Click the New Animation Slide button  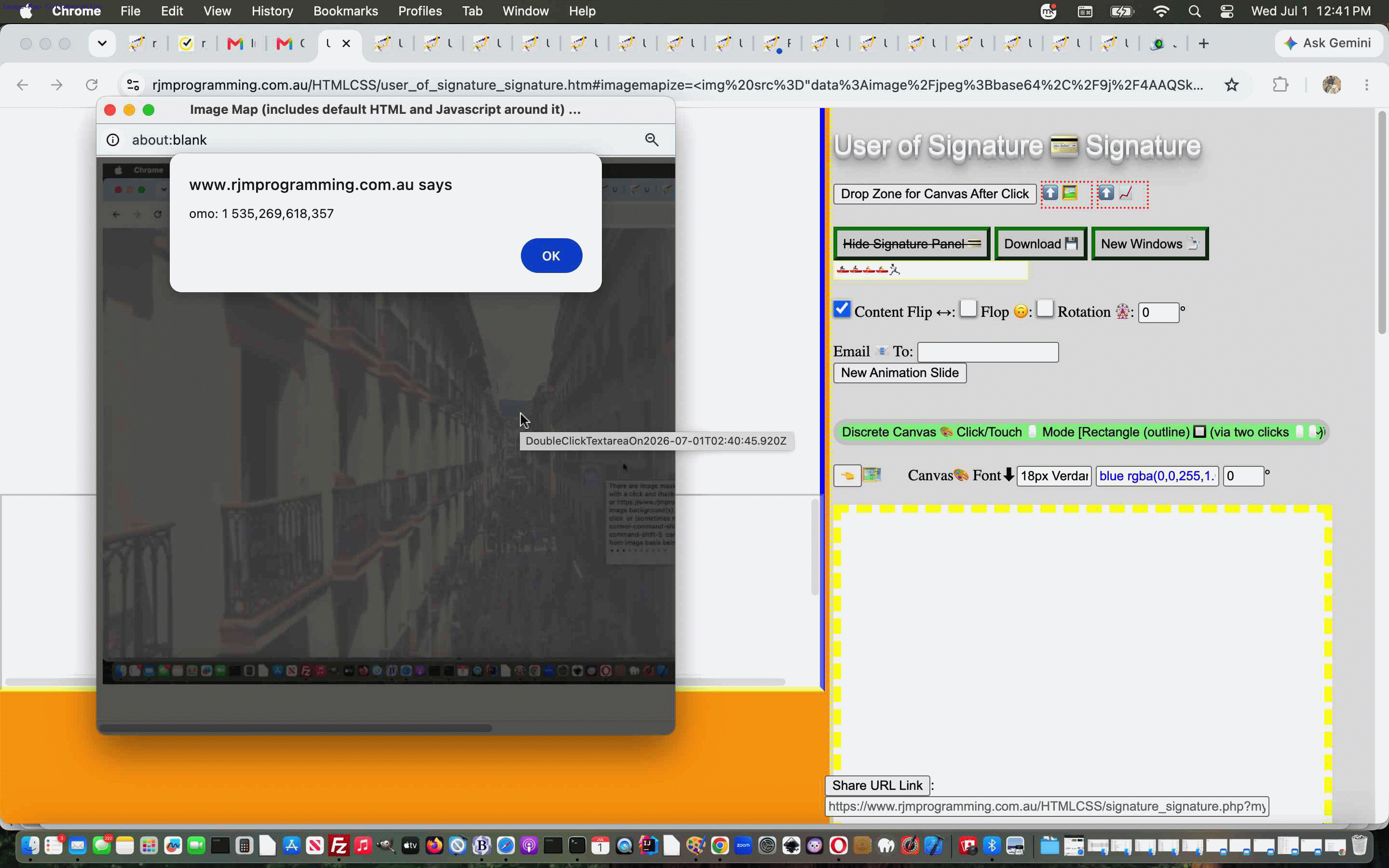[899, 373]
